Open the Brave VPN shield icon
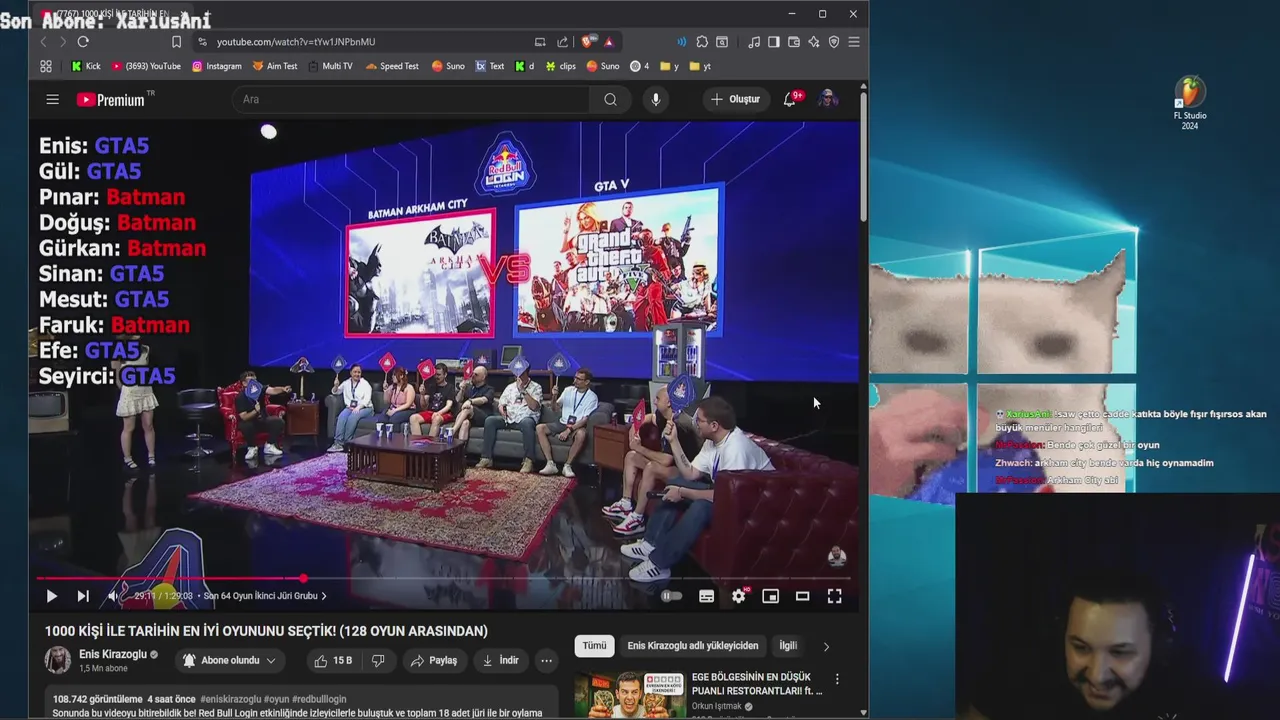The image size is (1280, 720). [x=834, y=42]
